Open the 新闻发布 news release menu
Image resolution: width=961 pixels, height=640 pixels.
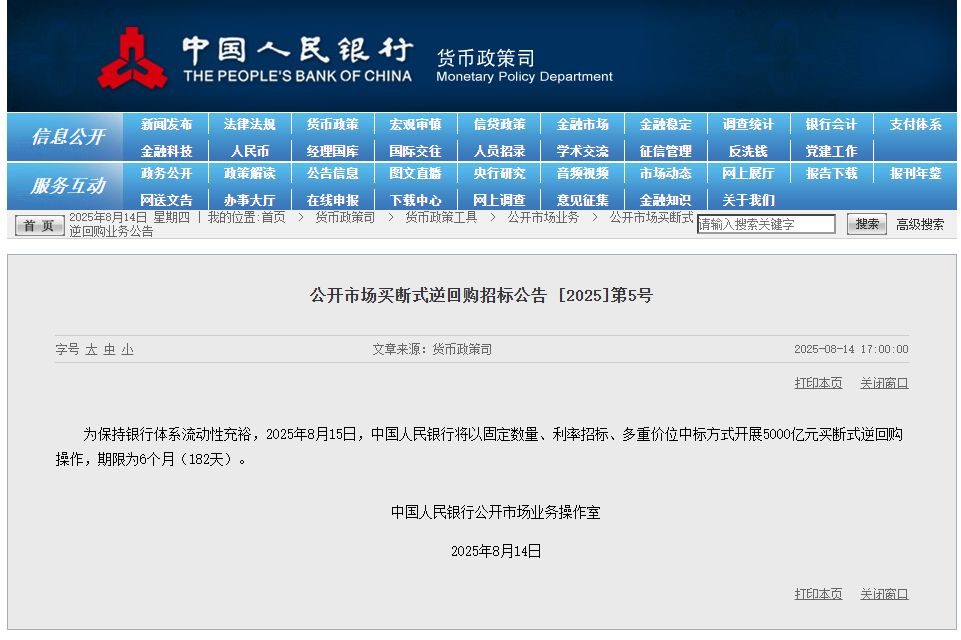coord(166,122)
